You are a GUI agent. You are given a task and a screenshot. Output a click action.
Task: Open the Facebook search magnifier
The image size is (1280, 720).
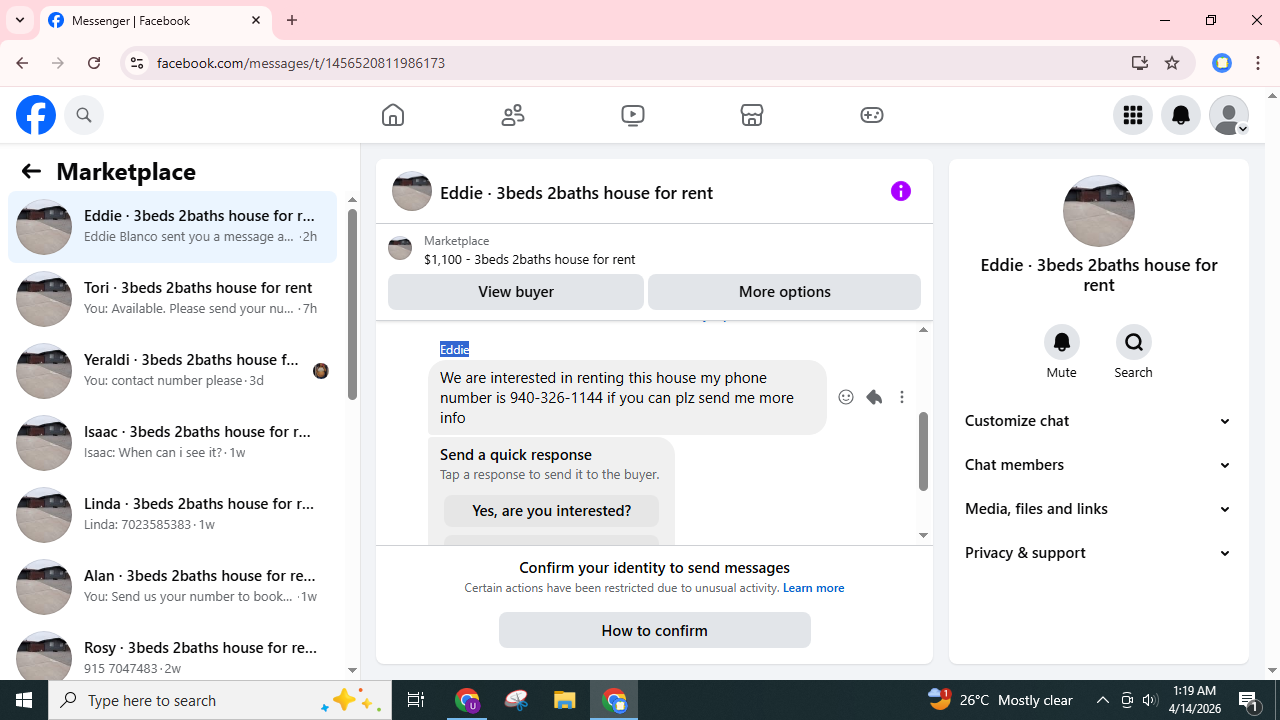84,115
